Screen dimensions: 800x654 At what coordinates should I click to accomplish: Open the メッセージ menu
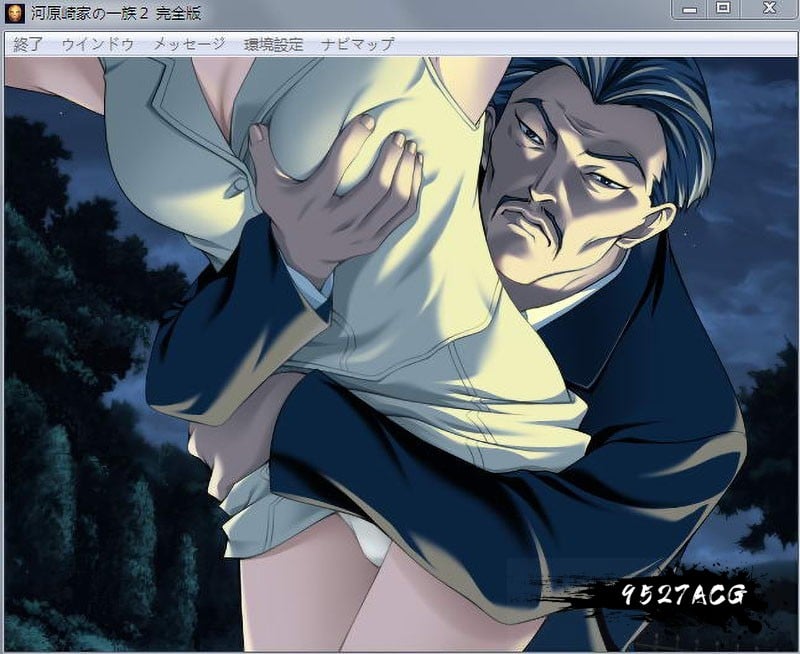pos(189,44)
